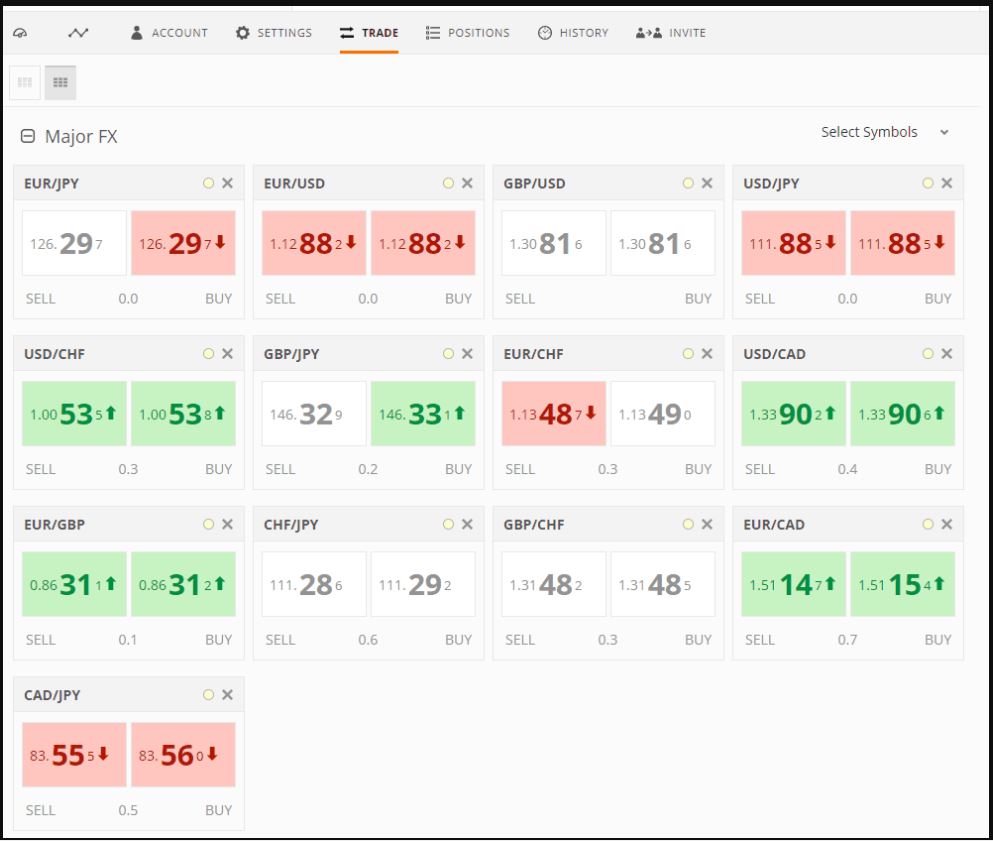Select the dense tile grid view icon
This screenshot has width=993, height=841.
pos(59,84)
